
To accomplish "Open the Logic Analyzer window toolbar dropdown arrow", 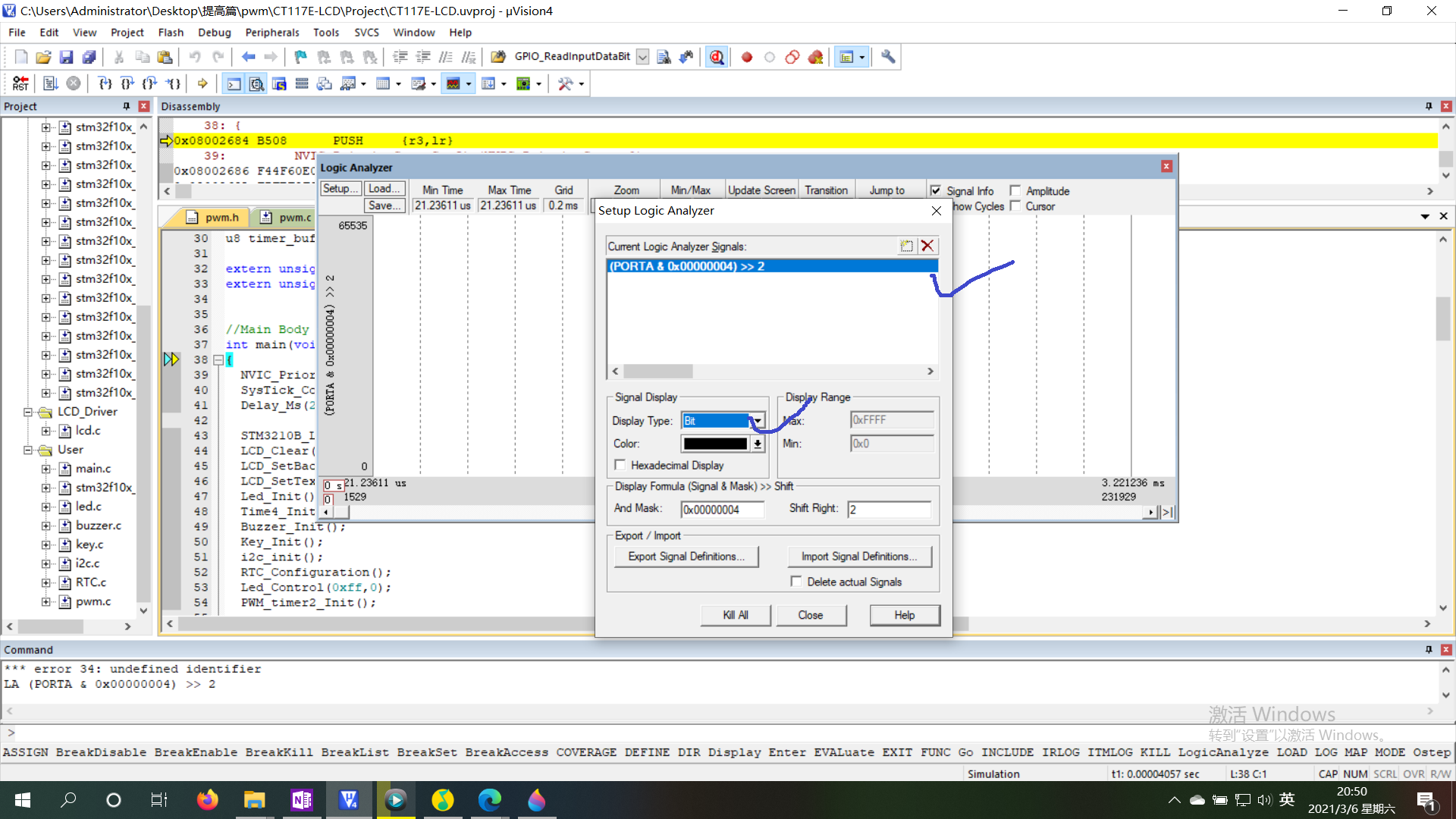I will (469, 84).
